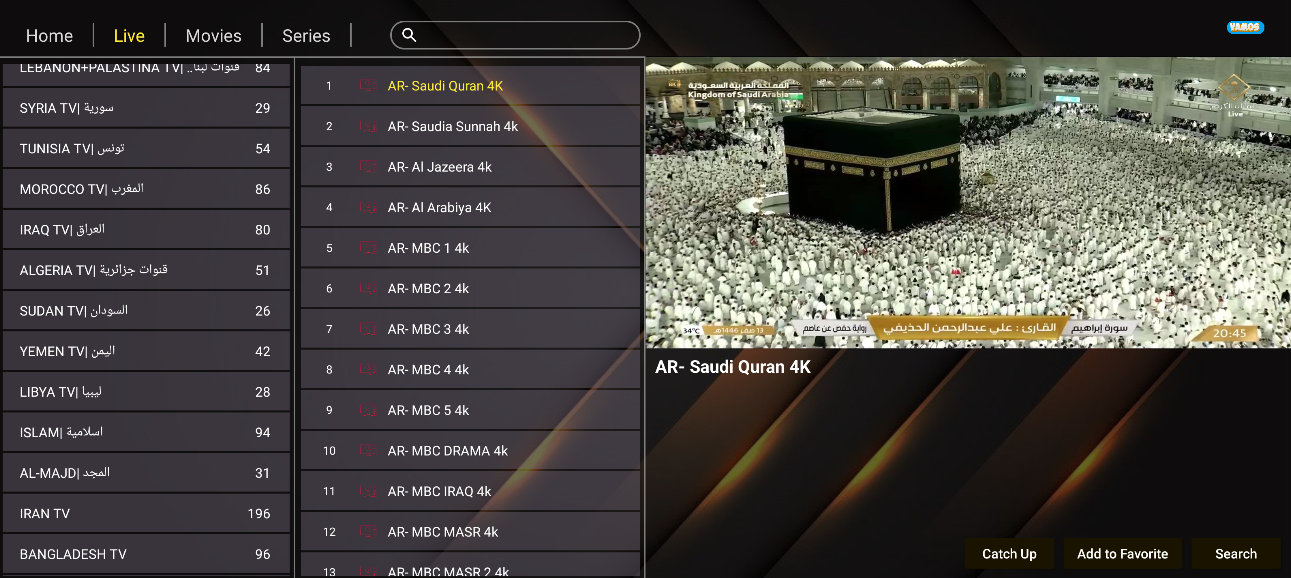Click the blue logo badge at top right

(1245, 28)
